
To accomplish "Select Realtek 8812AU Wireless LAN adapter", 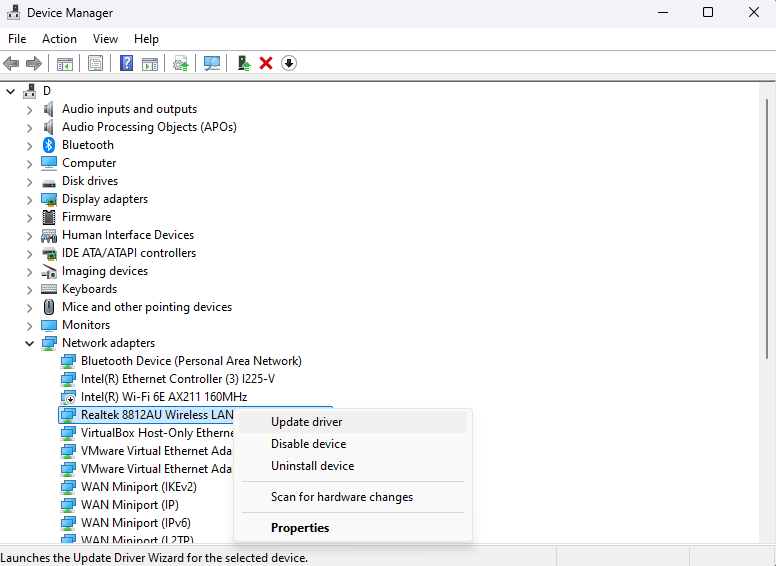I will 157,415.
